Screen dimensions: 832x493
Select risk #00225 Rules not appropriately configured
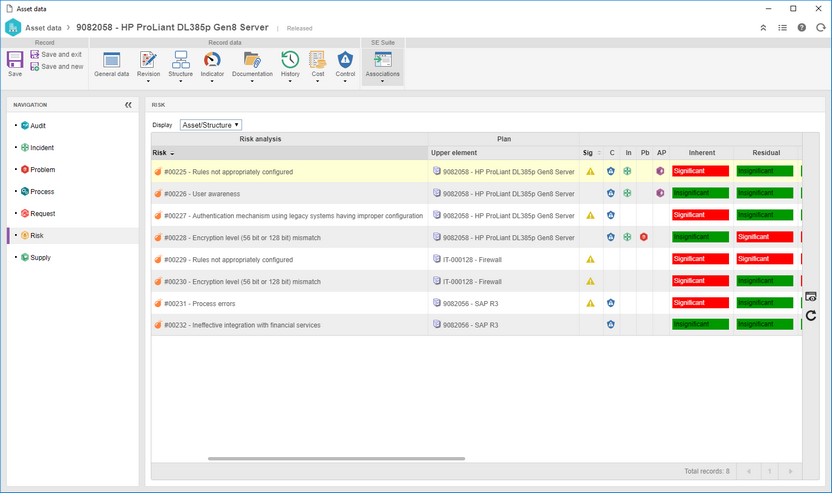tap(228, 172)
